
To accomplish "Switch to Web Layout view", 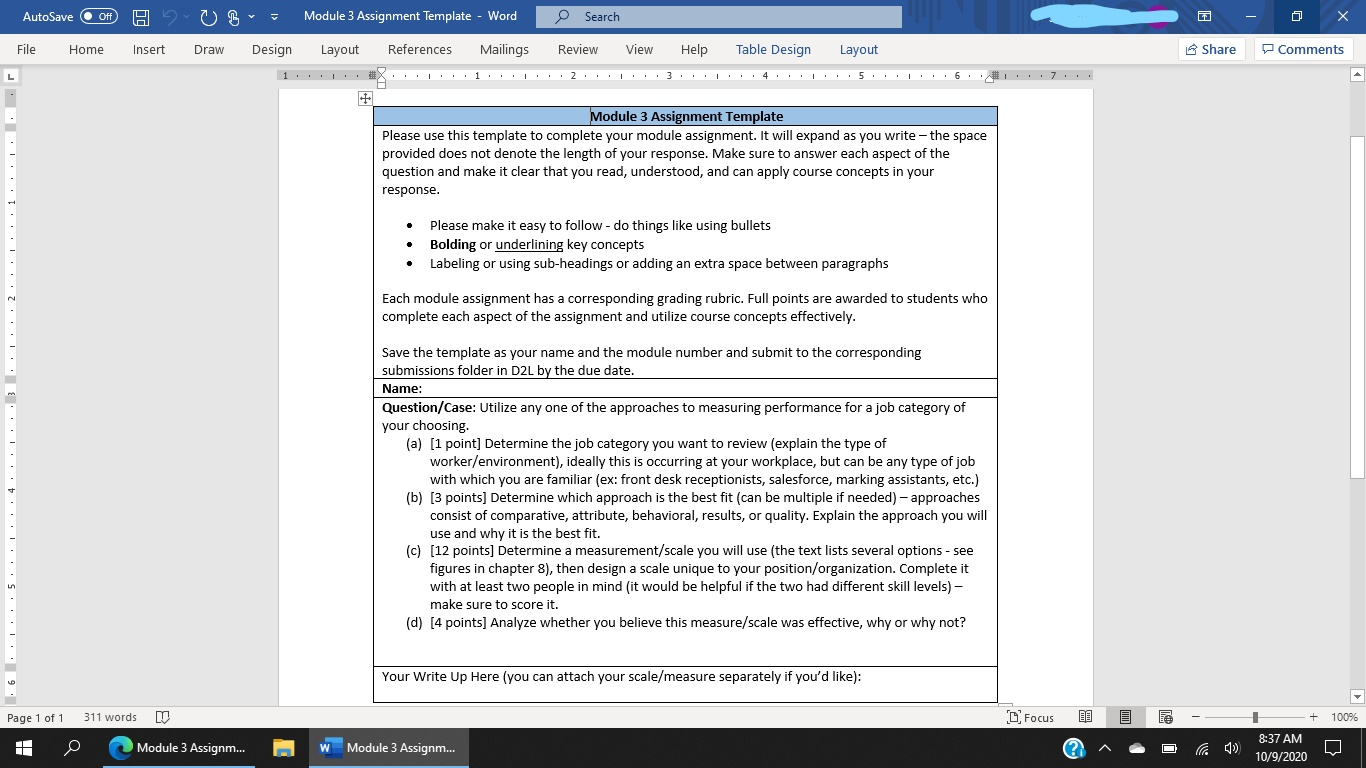I will [x=1165, y=717].
